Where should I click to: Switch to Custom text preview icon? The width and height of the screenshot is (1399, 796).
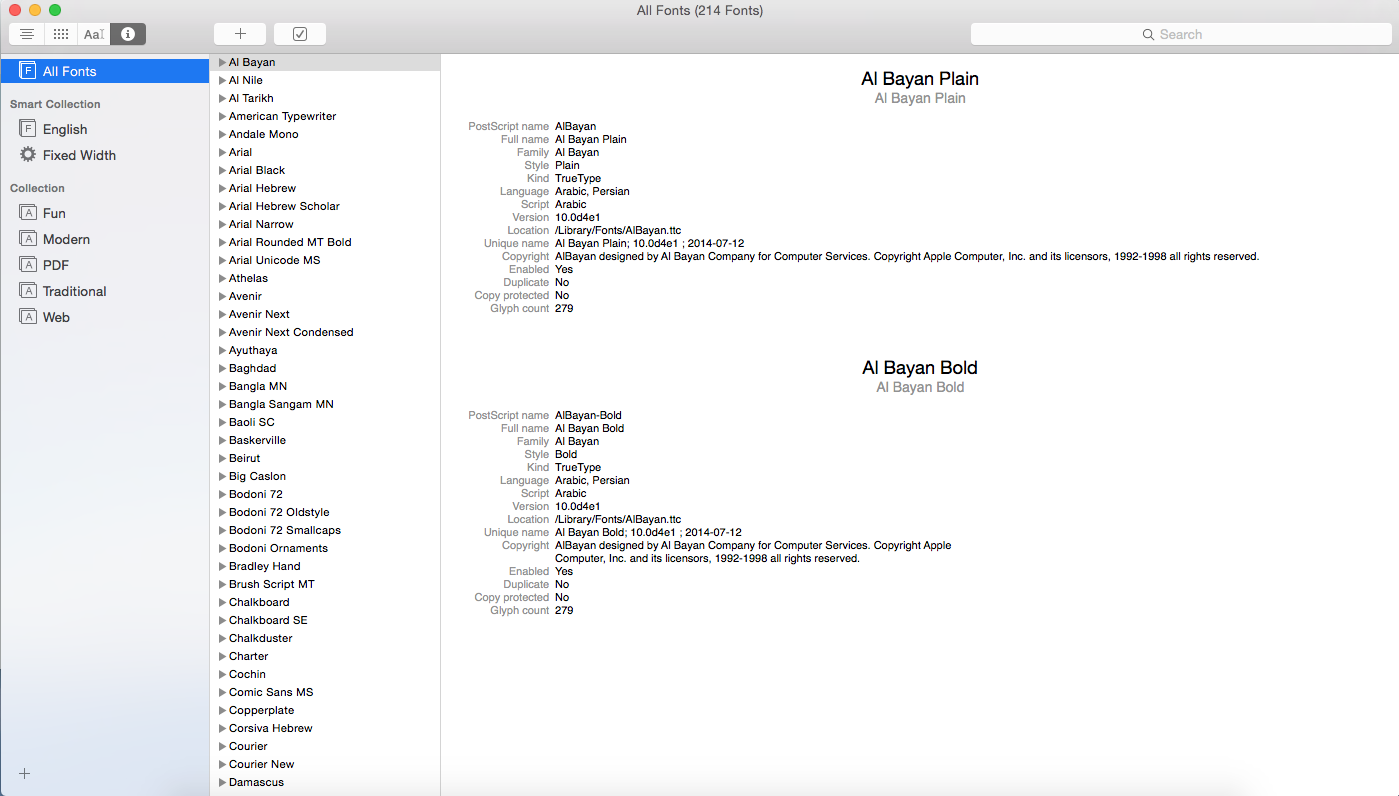point(94,34)
